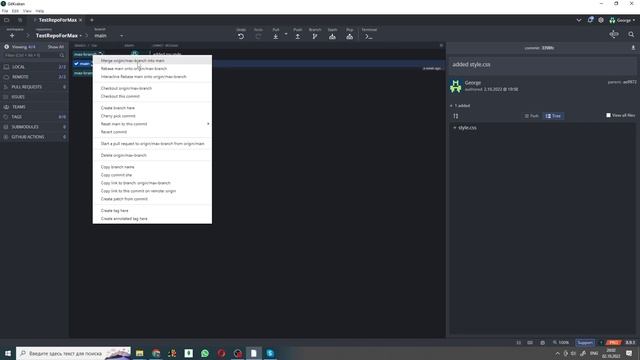640x360 pixels.
Task: Choose Copy link to branch origin/max-branch
Action: click(152, 183)
